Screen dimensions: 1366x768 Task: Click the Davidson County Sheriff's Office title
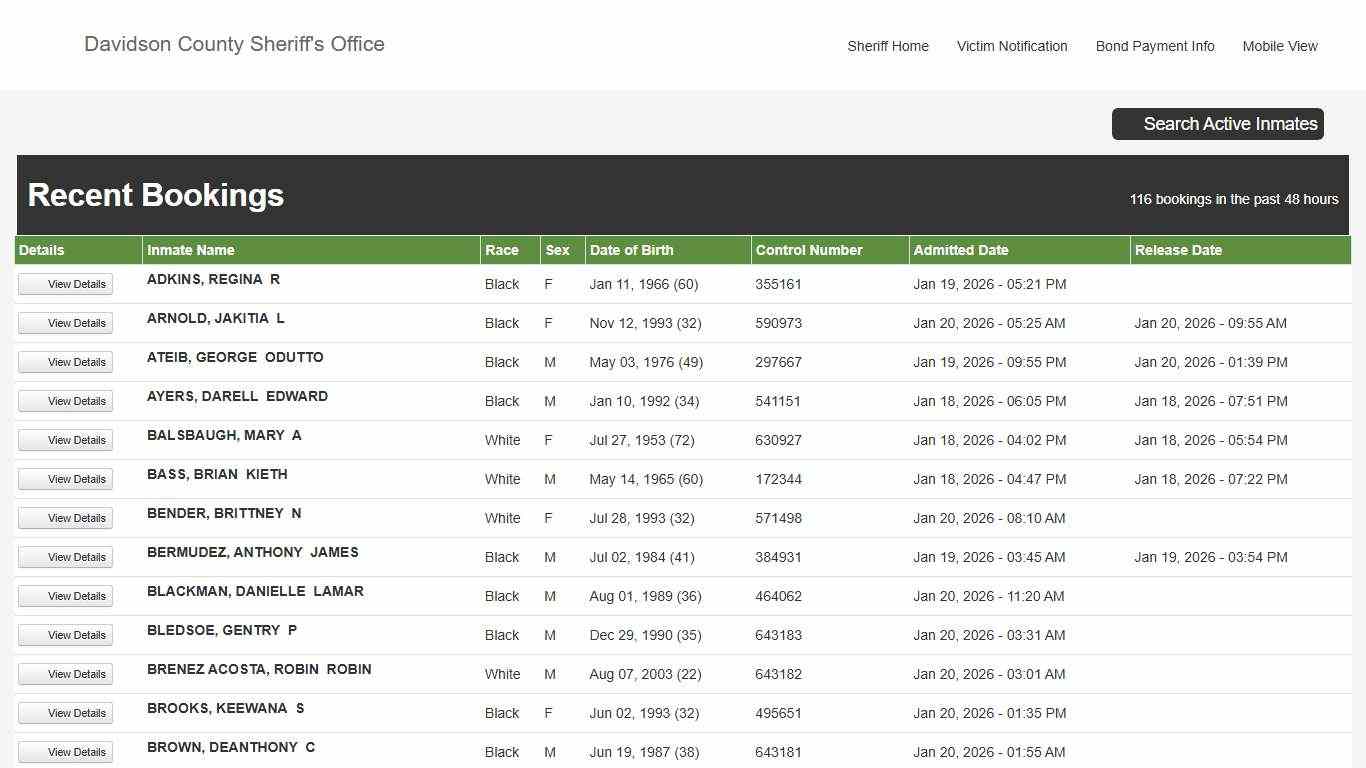[234, 44]
